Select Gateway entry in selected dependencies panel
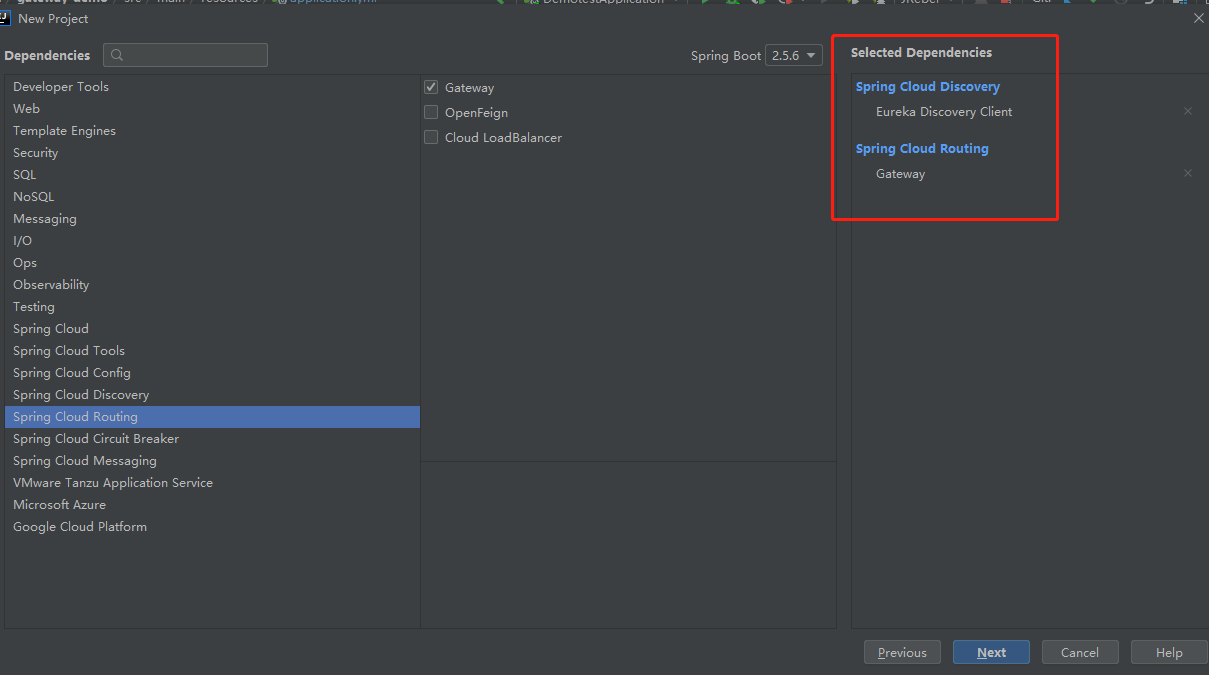This screenshot has height=675, width=1209. (x=900, y=174)
